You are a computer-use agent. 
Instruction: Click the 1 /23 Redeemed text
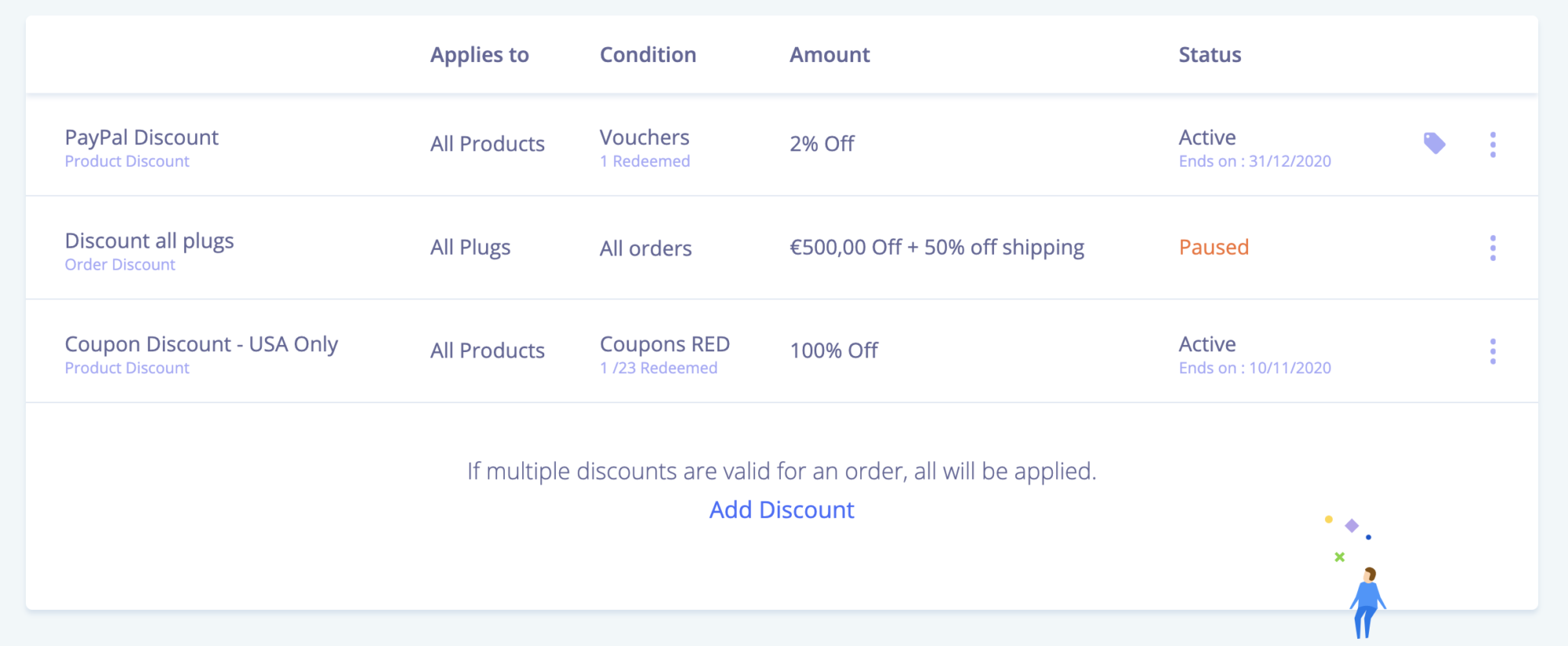pos(659,368)
